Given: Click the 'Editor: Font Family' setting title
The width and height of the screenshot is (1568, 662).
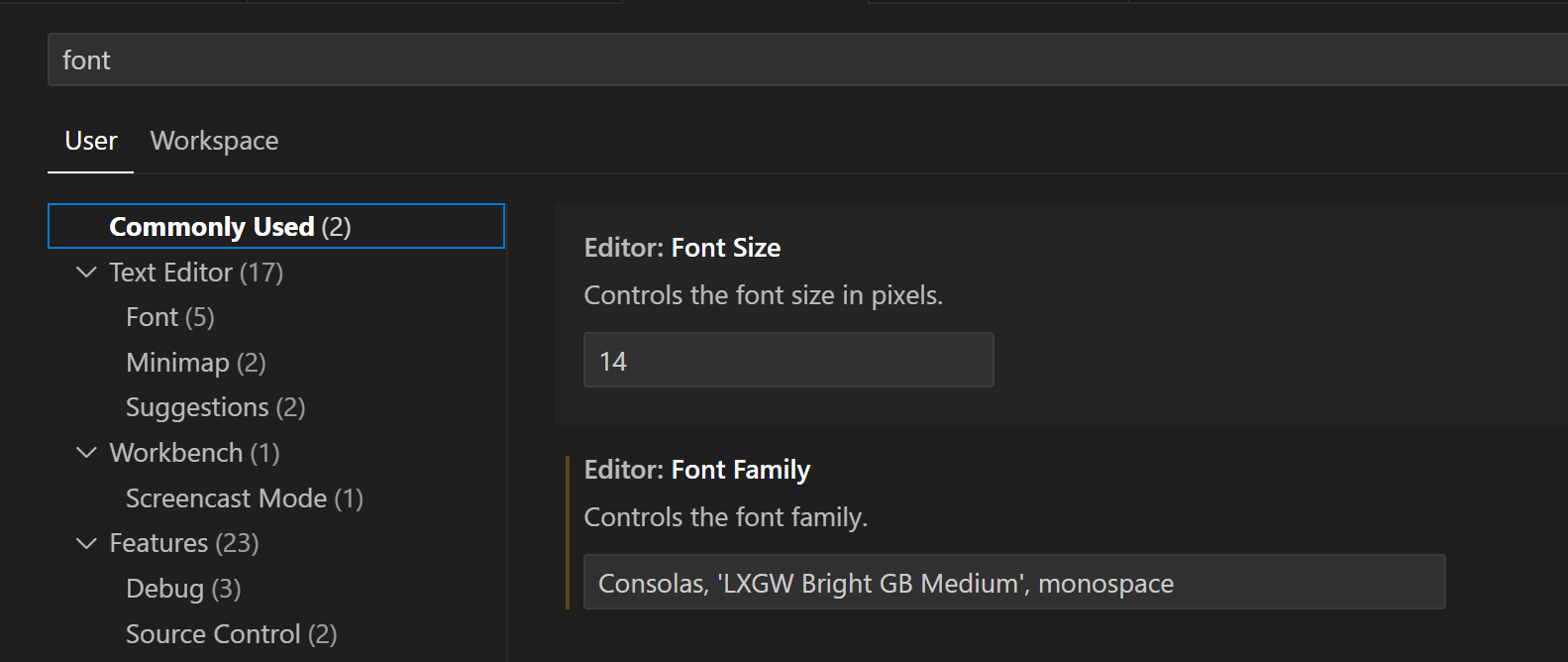Looking at the screenshot, I should pos(697,470).
